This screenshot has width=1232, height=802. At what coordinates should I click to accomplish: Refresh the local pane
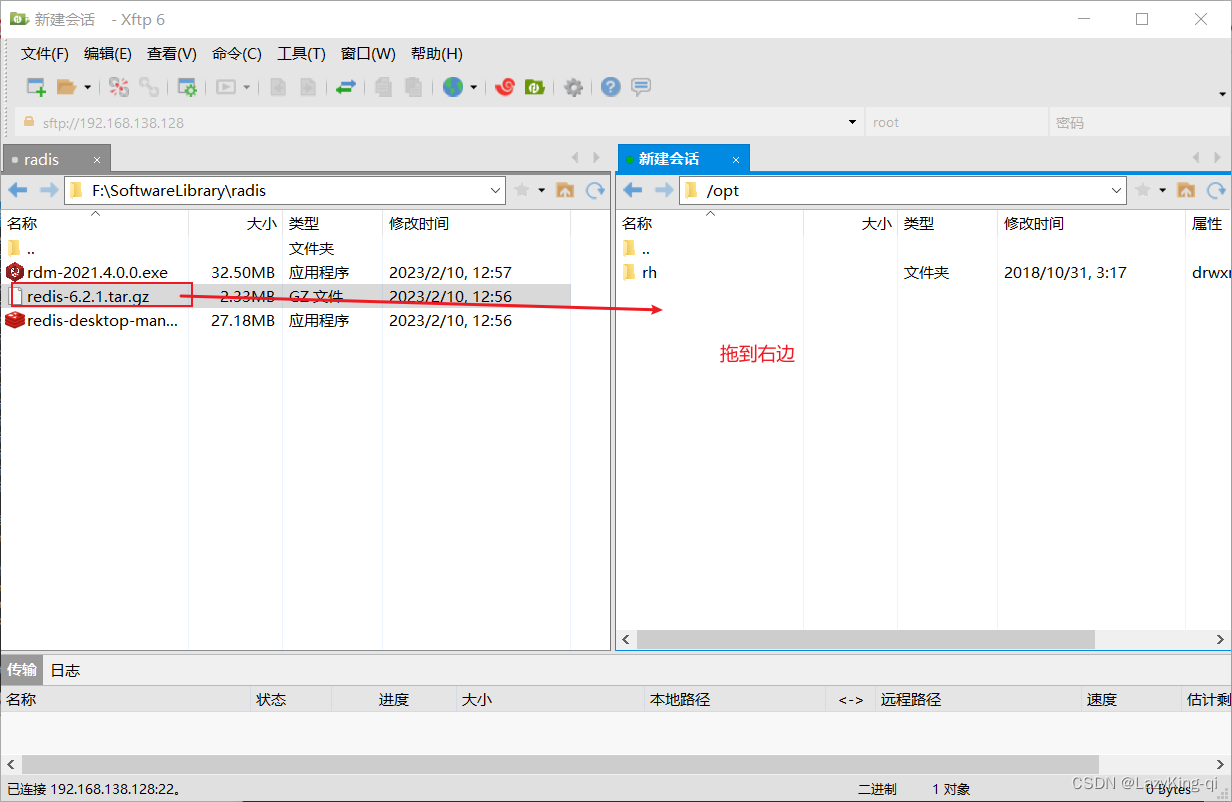[595, 190]
